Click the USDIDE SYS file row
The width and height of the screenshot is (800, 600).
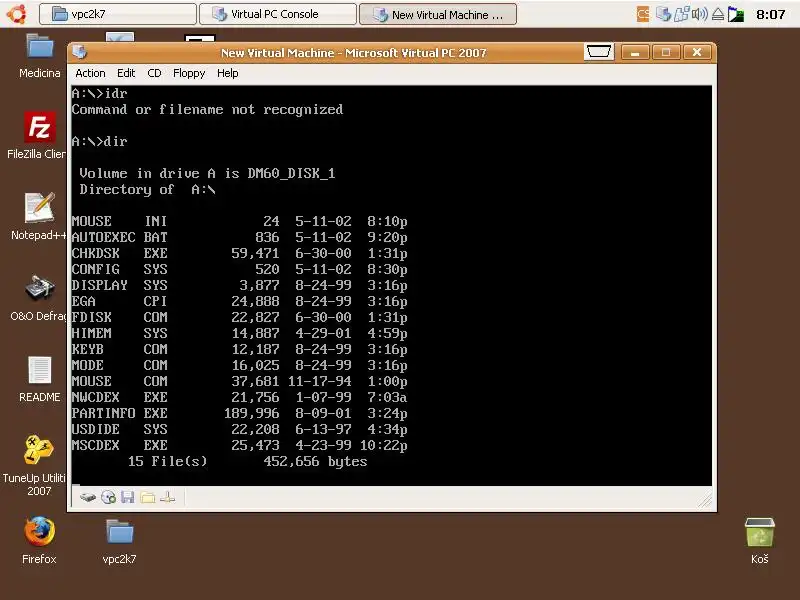[x=239, y=429]
